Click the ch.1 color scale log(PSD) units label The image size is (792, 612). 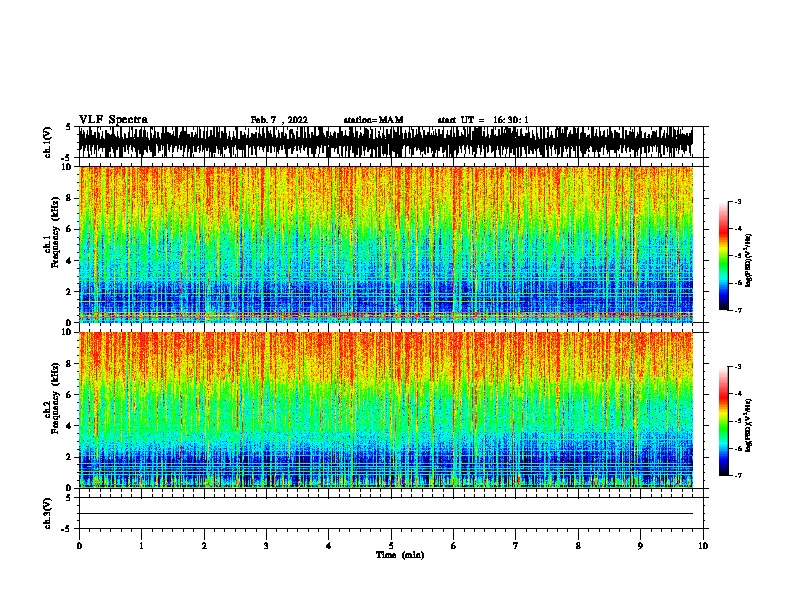point(748,260)
